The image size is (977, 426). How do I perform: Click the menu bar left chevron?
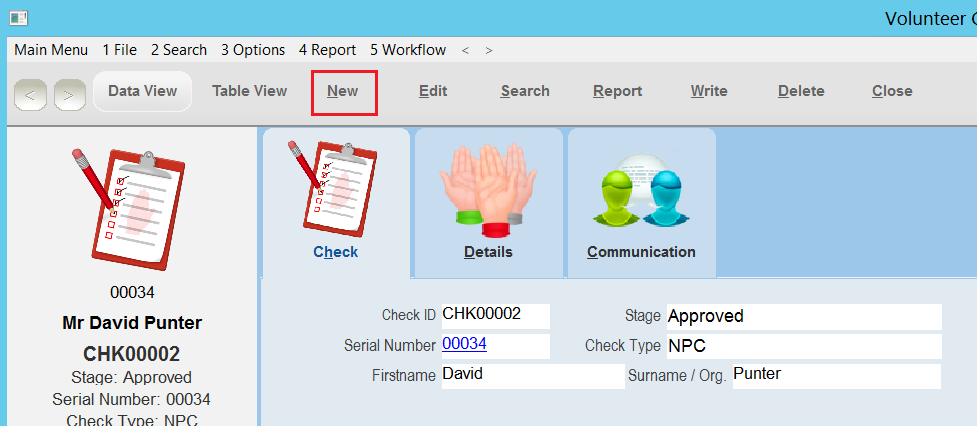point(465,50)
